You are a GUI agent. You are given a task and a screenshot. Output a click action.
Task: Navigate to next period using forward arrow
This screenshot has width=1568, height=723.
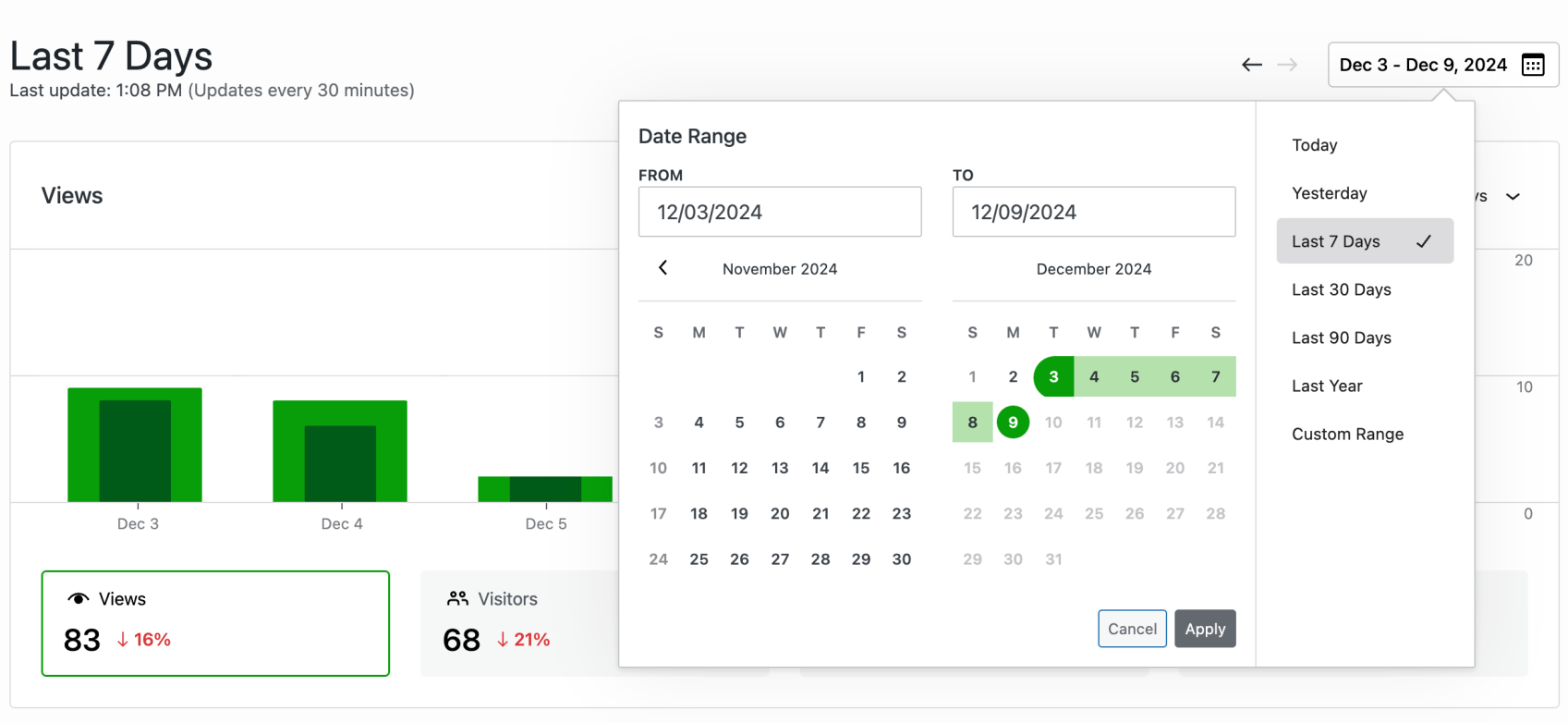coord(1288,65)
